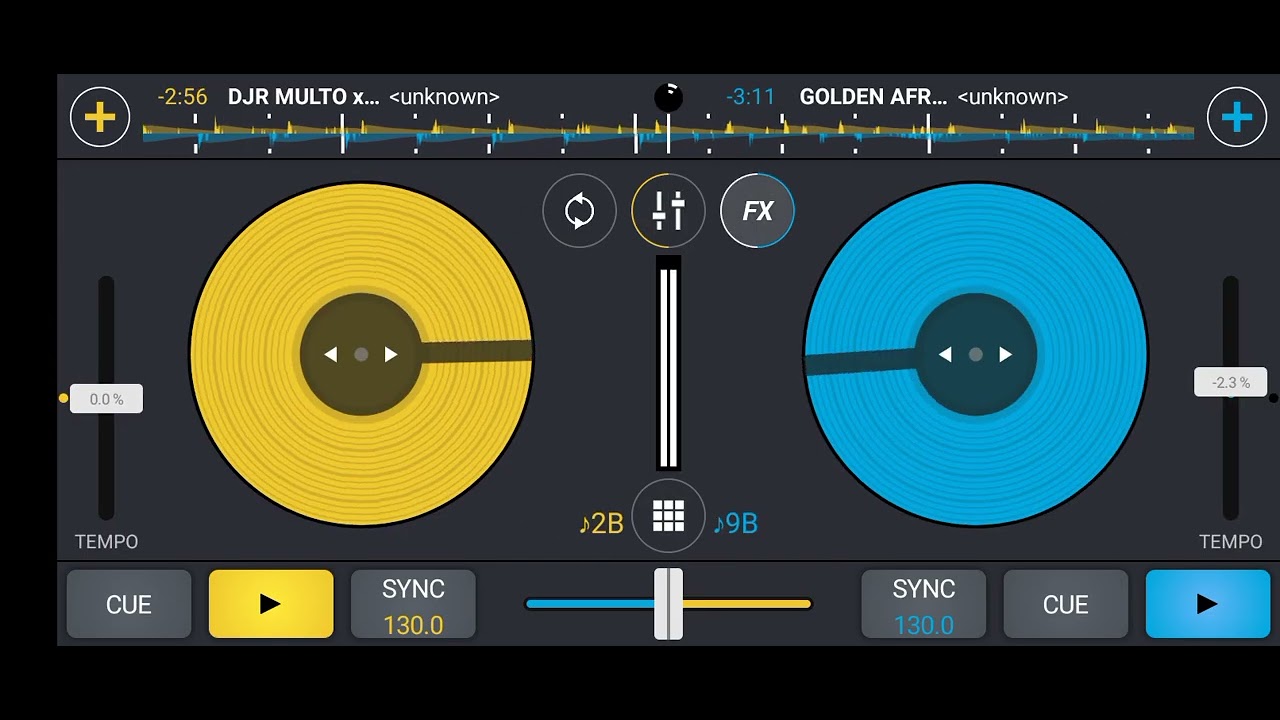Play the yellow left deck

coord(271,604)
